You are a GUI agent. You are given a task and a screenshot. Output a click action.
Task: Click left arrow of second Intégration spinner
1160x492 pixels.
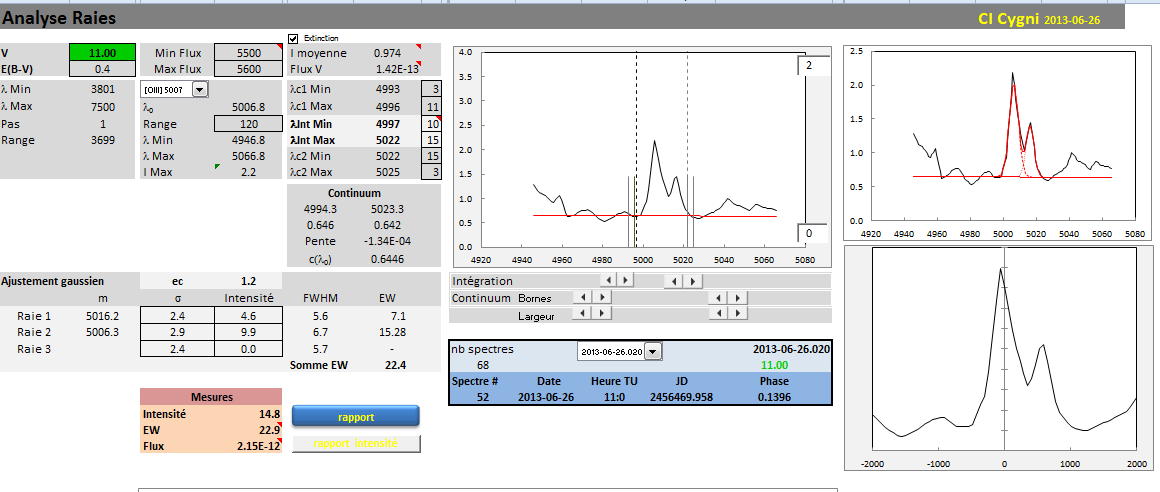click(x=675, y=281)
